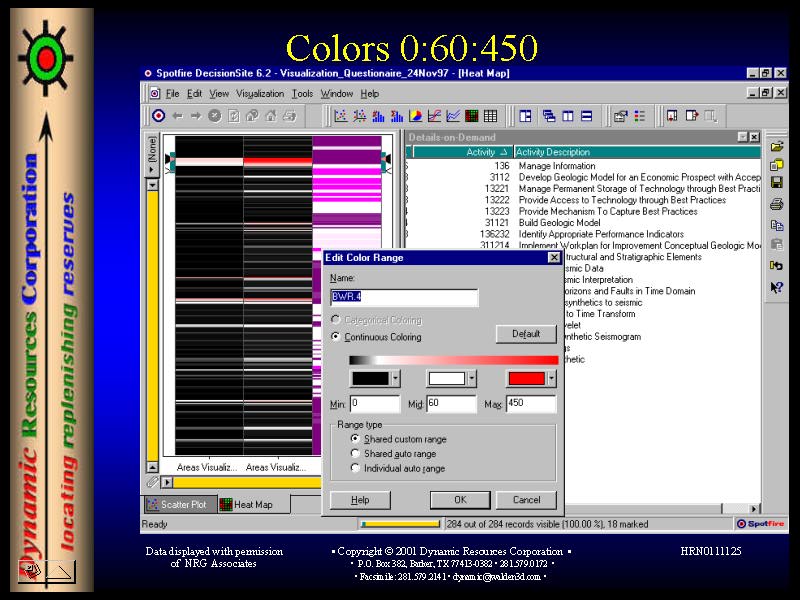Select the Shared auto range option
Viewport: 800px width, 600px height.
tap(355, 454)
